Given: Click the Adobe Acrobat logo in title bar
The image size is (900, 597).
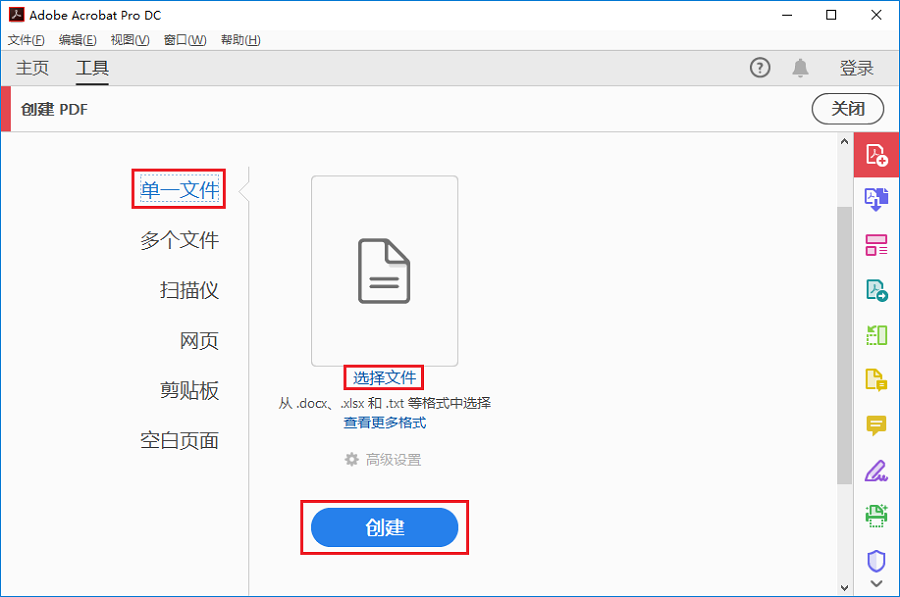Looking at the screenshot, I should coord(17,14).
